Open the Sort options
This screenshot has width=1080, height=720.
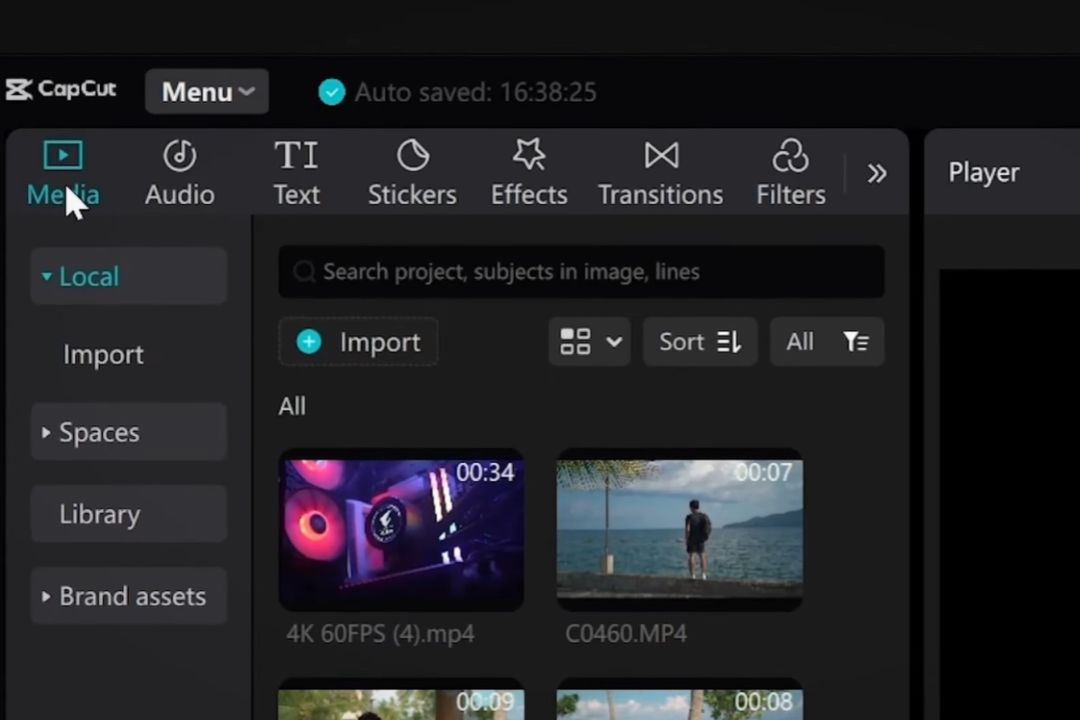(700, 341)
